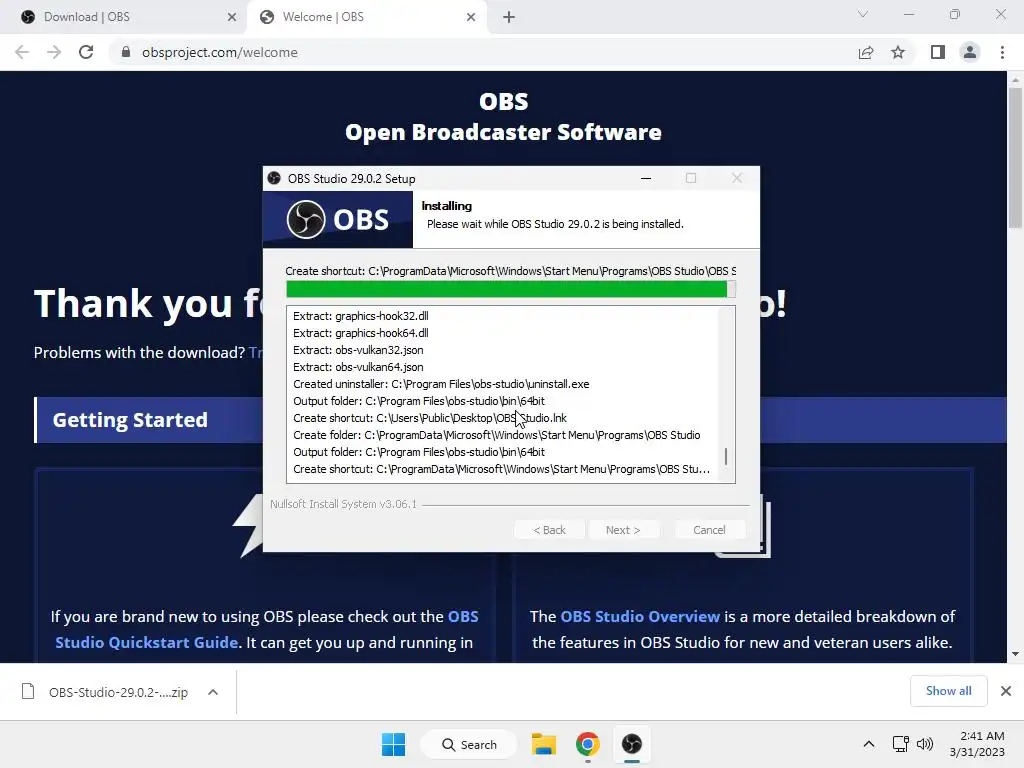Image resolution: width=1024 pixels, height=768 pixels.
Task: Show all downloads
Action: coord(948,691)
